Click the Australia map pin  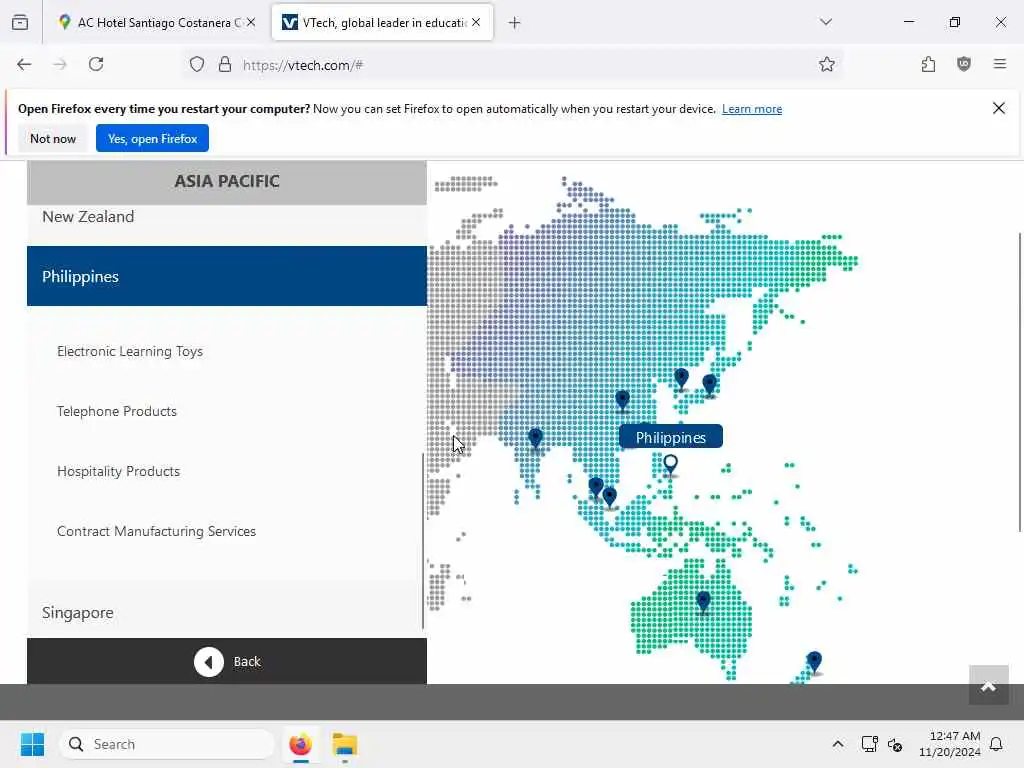coord(703,601)
